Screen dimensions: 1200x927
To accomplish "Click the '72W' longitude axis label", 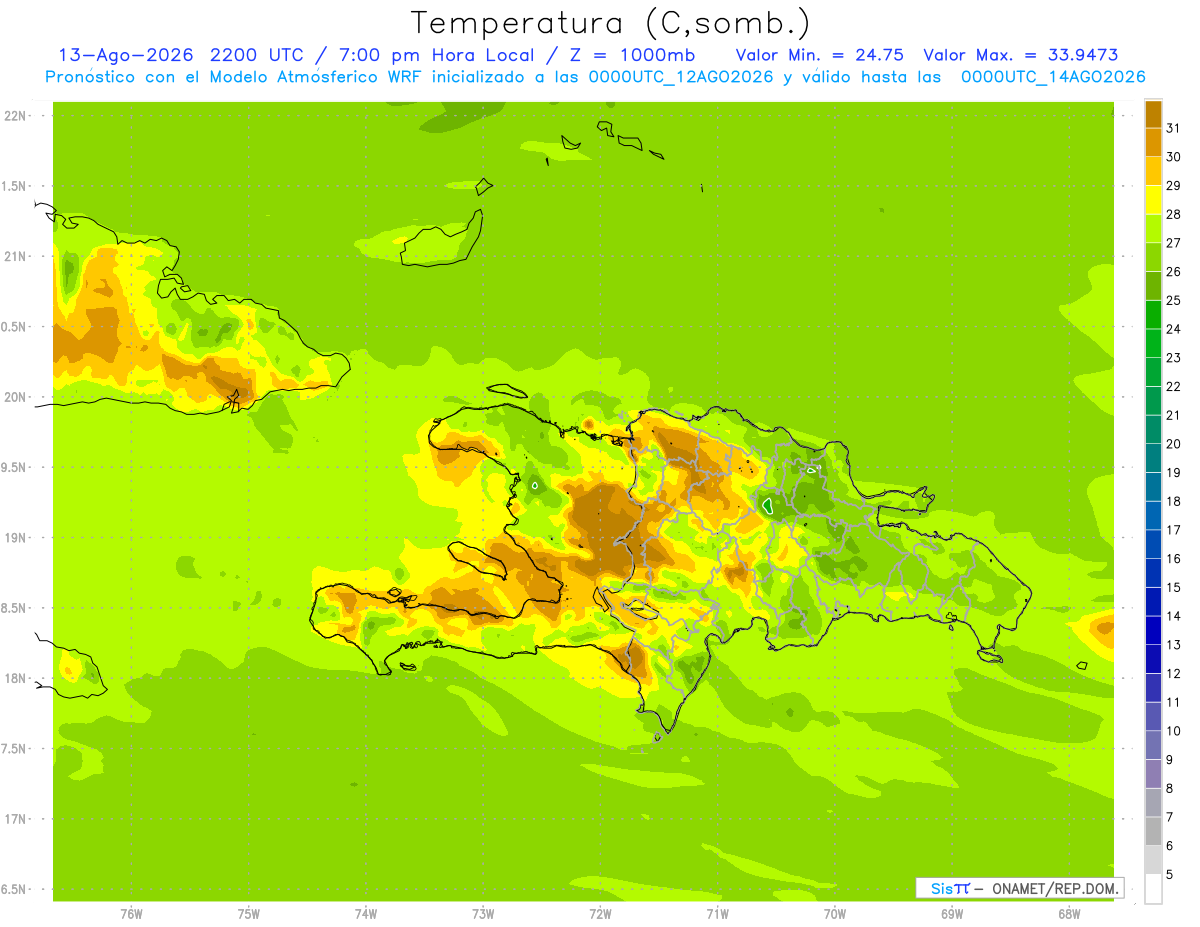I will coord(600,914).
